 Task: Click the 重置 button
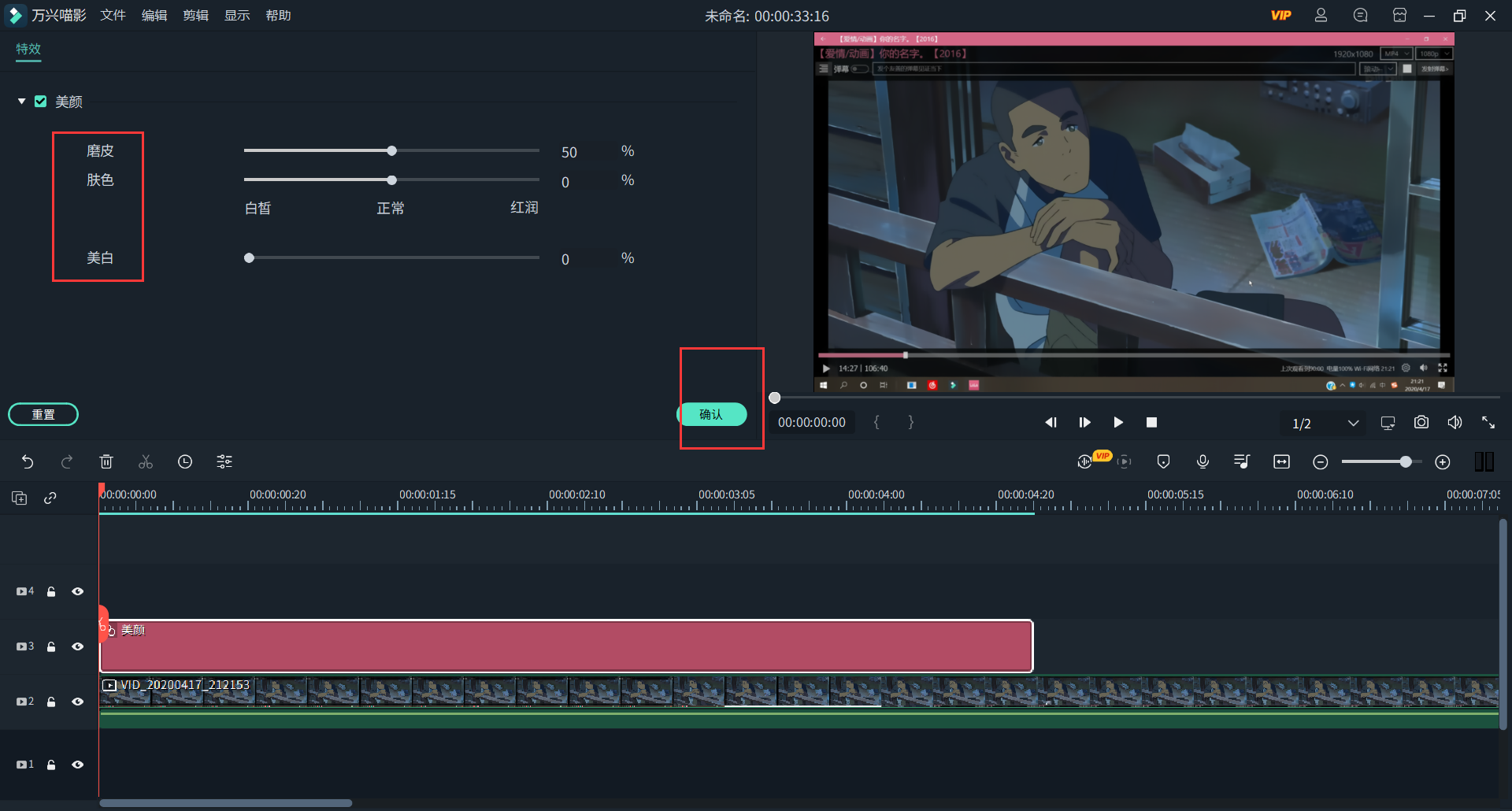[43, 414]
